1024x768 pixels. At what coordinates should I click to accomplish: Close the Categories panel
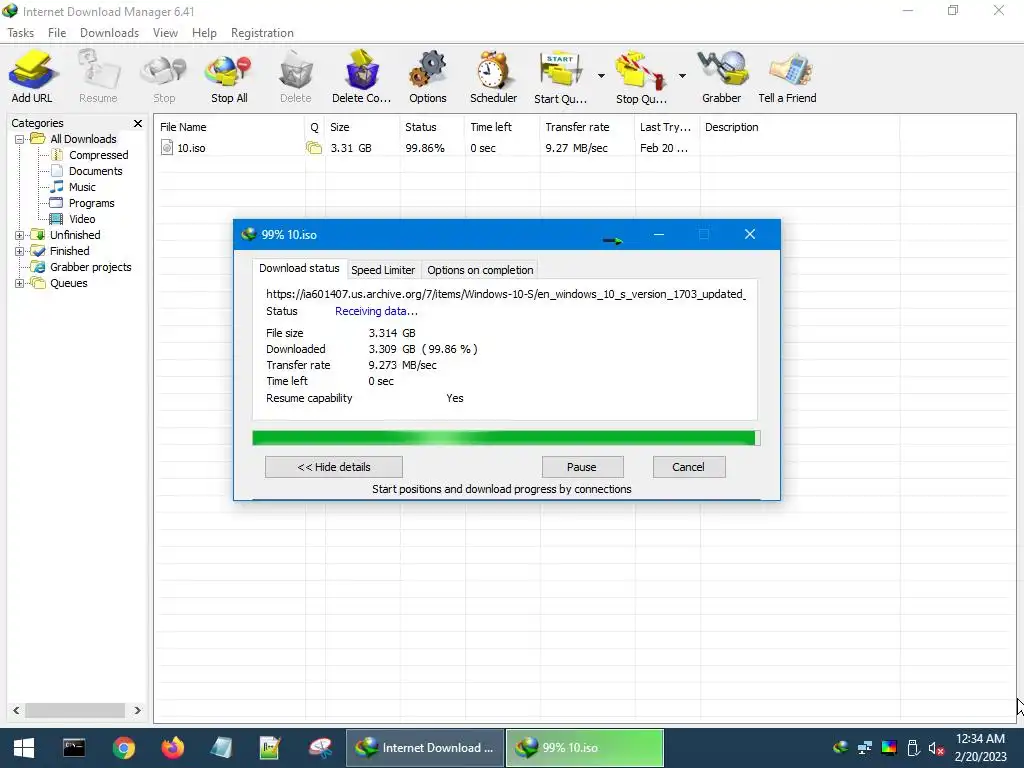138,123
